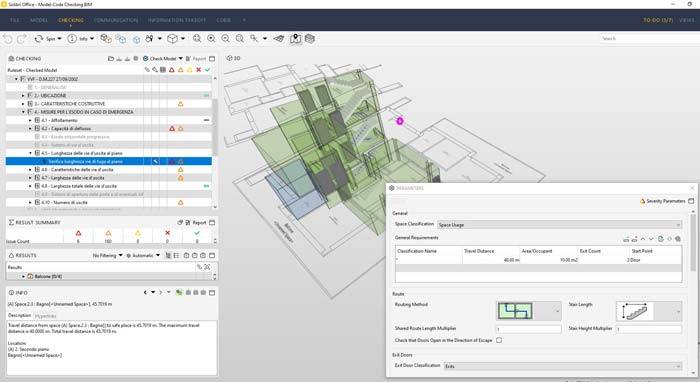The image size is (700, 382).
Task: Click Report in Result Summary panel
Action: tap(196, 222)
